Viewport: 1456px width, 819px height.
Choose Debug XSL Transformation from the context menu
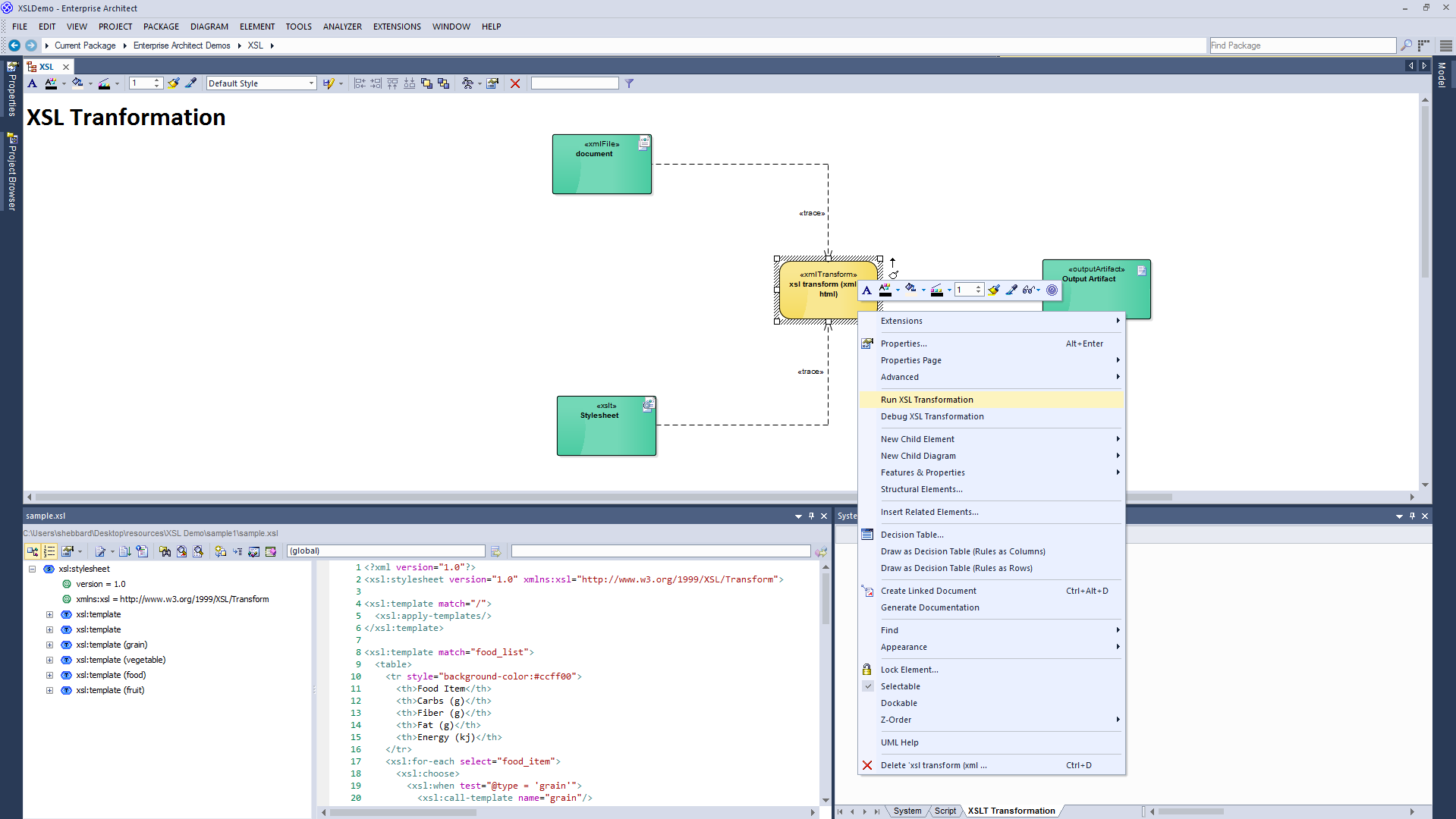[x=991, y=416]
